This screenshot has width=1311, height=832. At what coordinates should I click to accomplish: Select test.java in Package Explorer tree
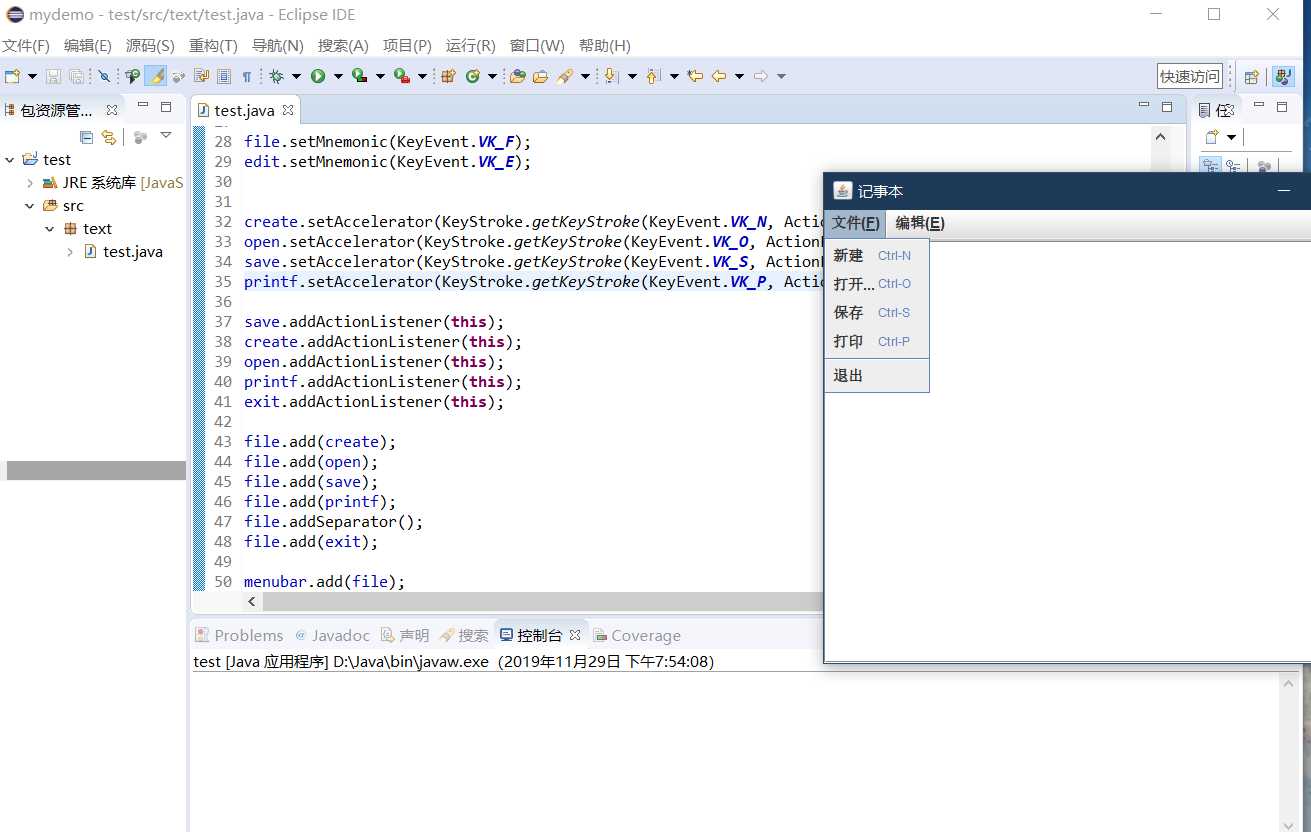tap(132, 252)
